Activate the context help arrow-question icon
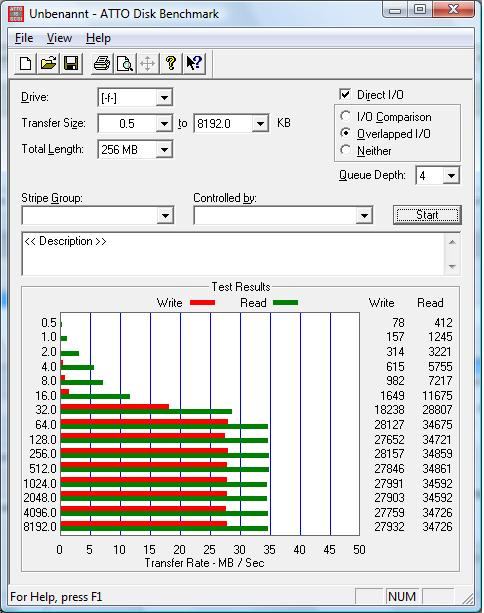 (x=194, y=63)
